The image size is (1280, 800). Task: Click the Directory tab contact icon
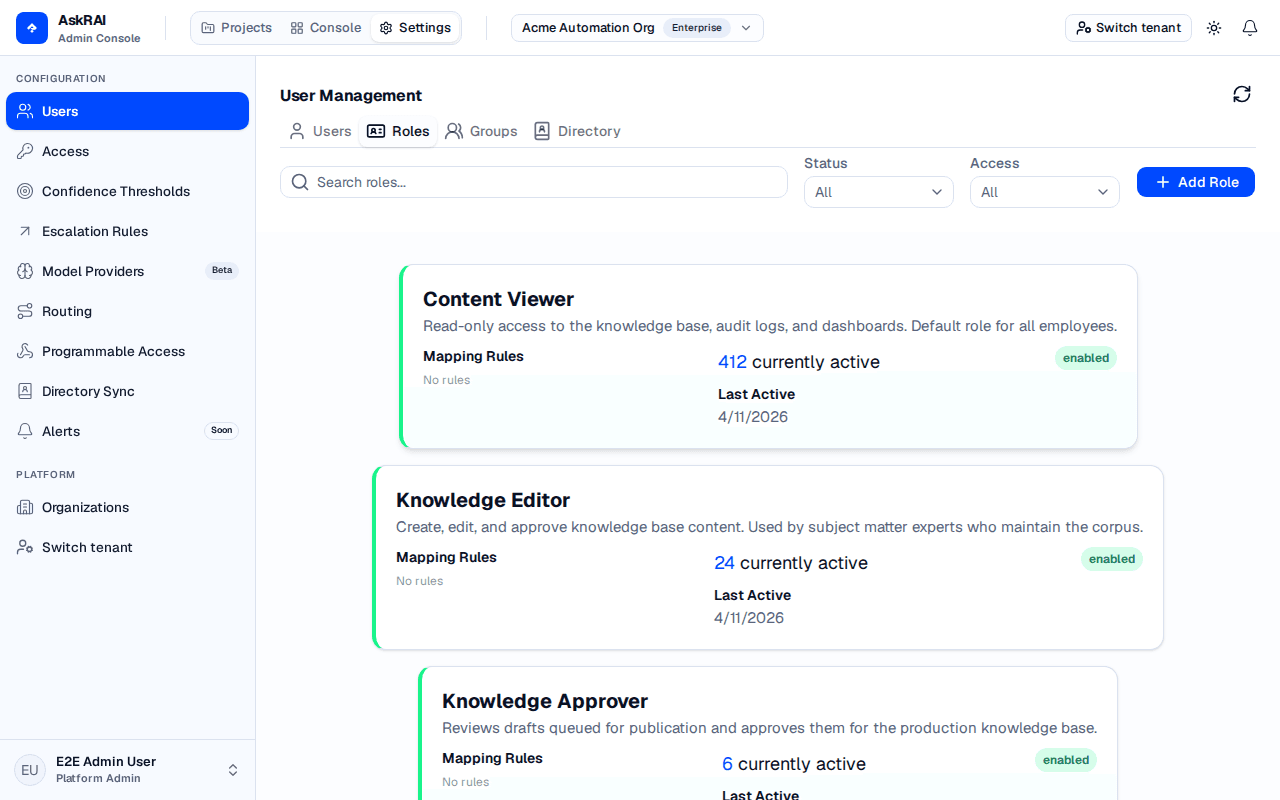[x=542, y=131]
